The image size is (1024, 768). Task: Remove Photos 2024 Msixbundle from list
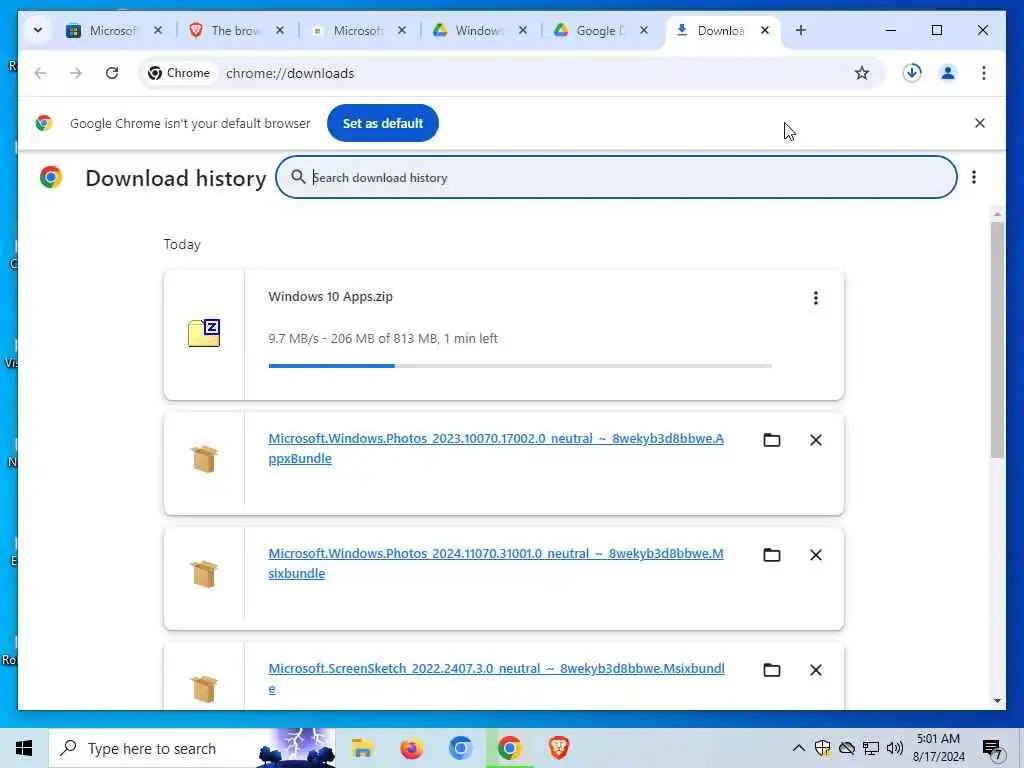pos(816,555)
